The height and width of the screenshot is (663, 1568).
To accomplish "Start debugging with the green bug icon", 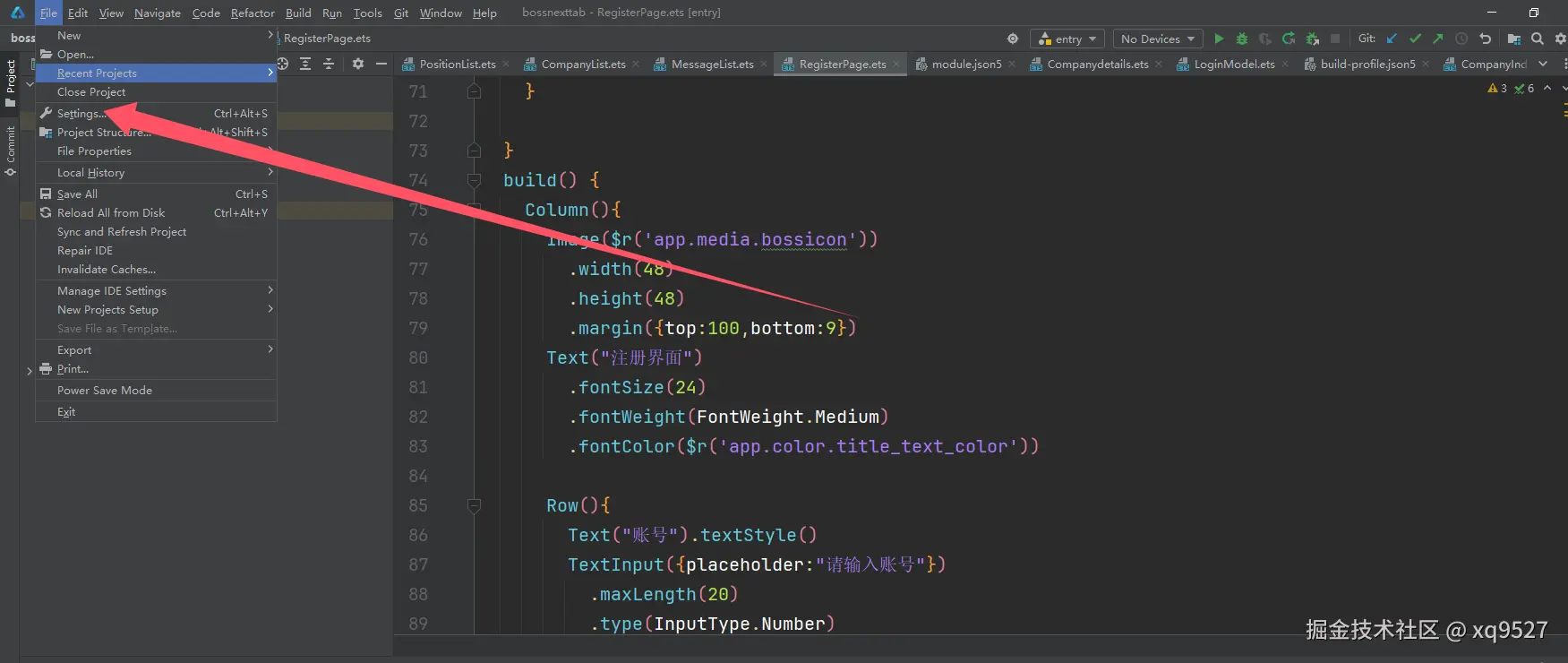I will [x=1242, y=39].
